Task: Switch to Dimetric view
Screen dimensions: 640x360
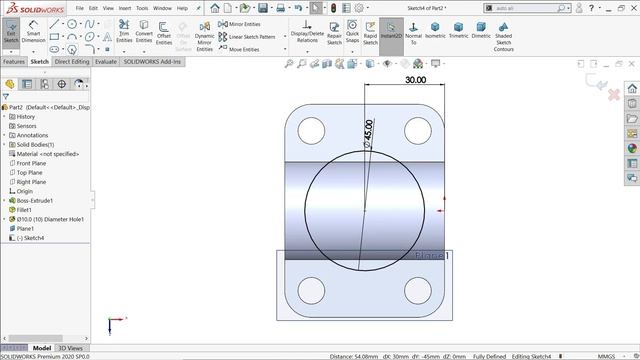Action: (x=481, y=31)
